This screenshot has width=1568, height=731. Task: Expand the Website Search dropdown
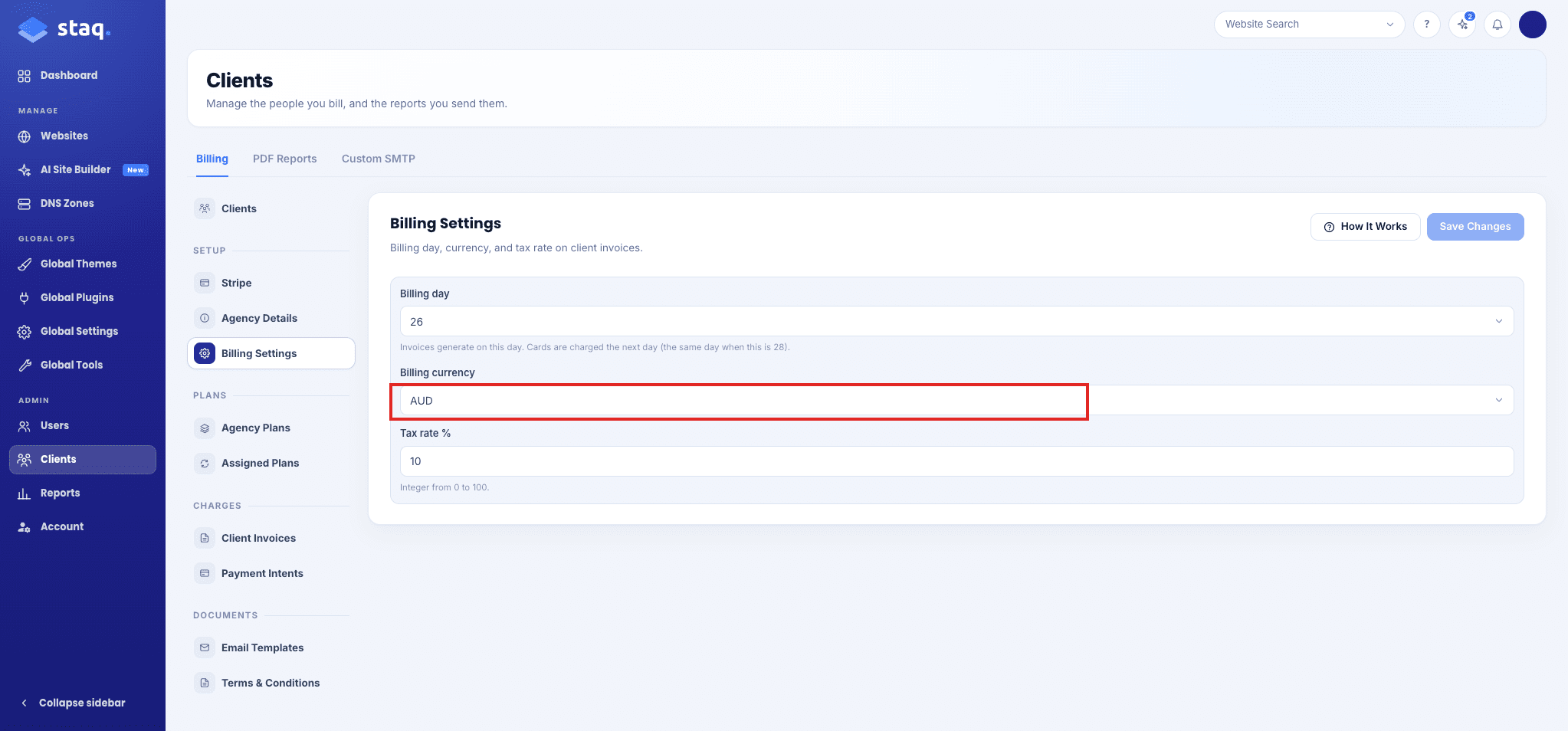pyautogui.click(x=1309, y=25)
